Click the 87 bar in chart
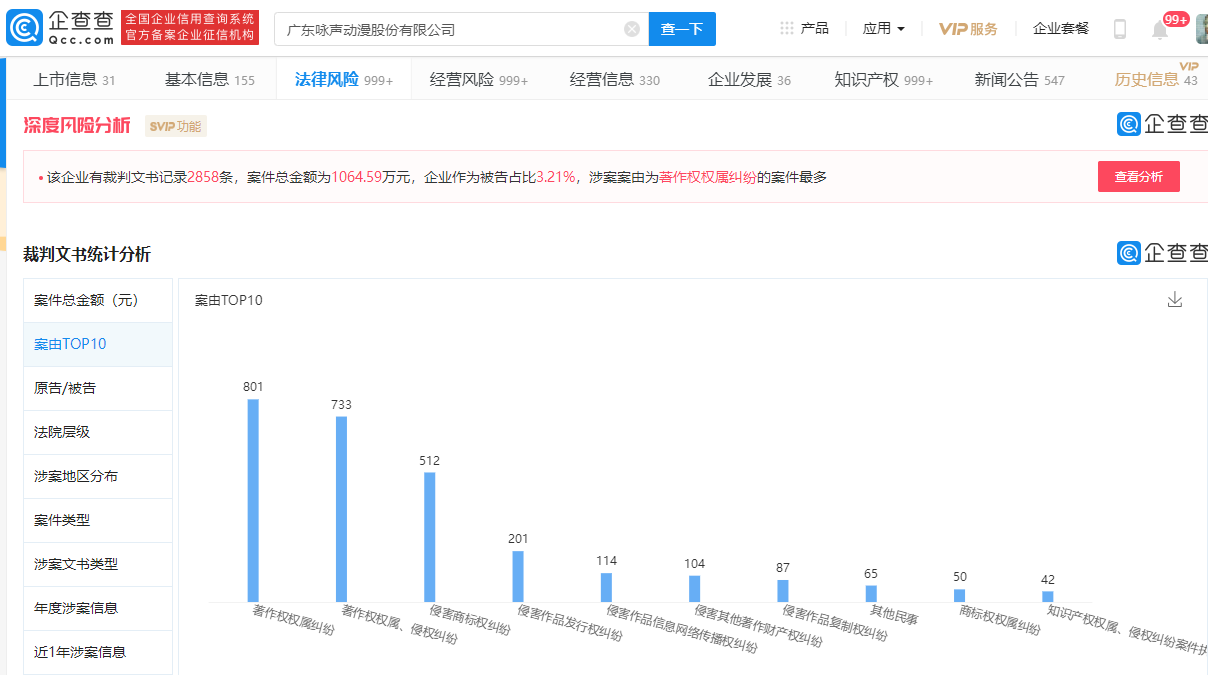 tap(783, 591)
